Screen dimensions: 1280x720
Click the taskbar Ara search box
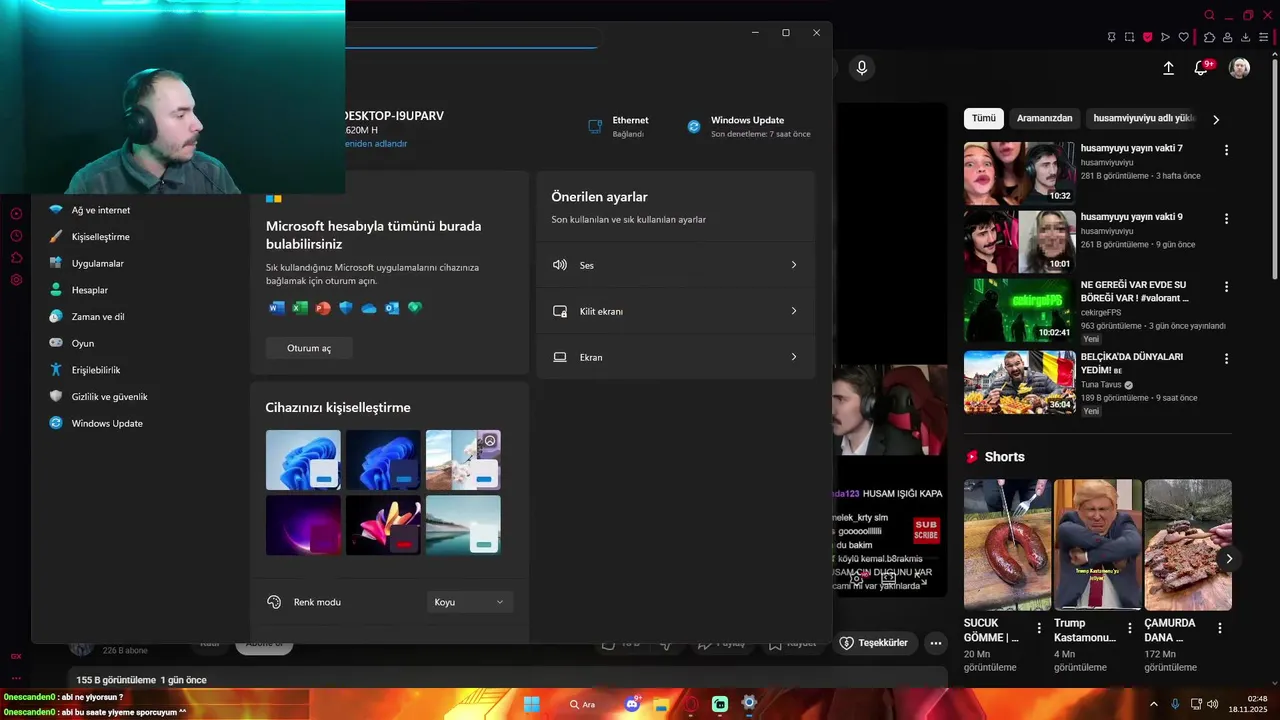tap(582, 705)
